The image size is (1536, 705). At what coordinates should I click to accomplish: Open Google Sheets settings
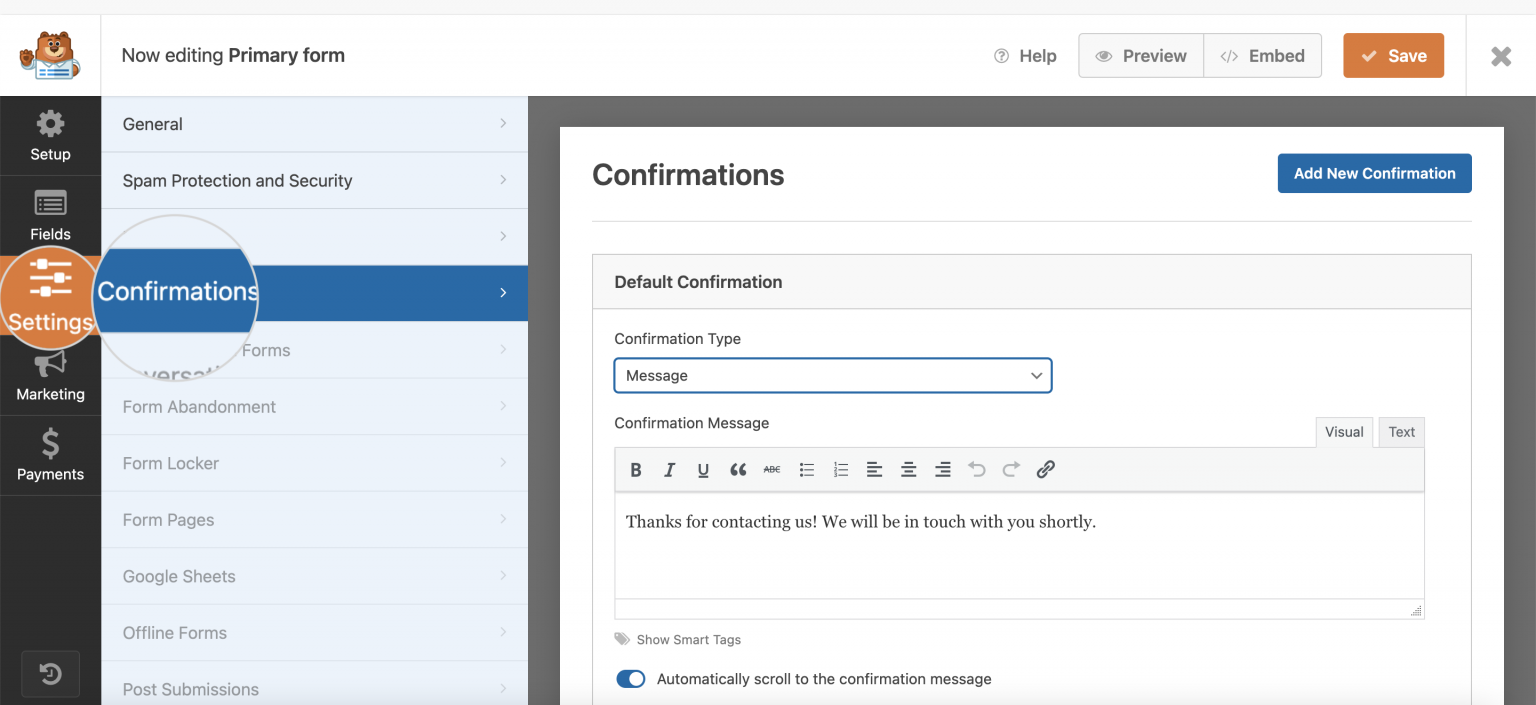pos(315,576)
